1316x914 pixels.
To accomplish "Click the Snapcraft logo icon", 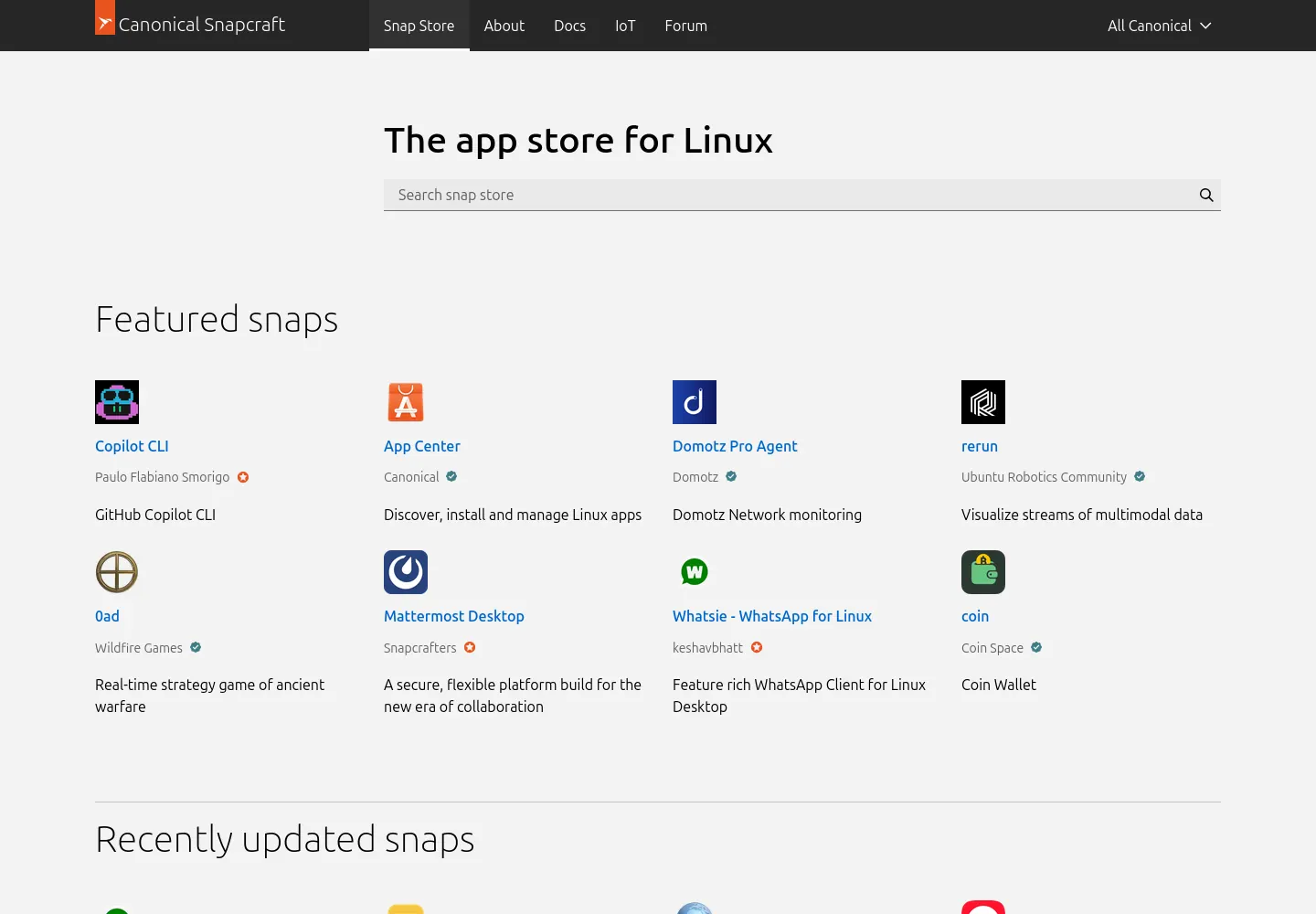I will click(x=105, y=17).
